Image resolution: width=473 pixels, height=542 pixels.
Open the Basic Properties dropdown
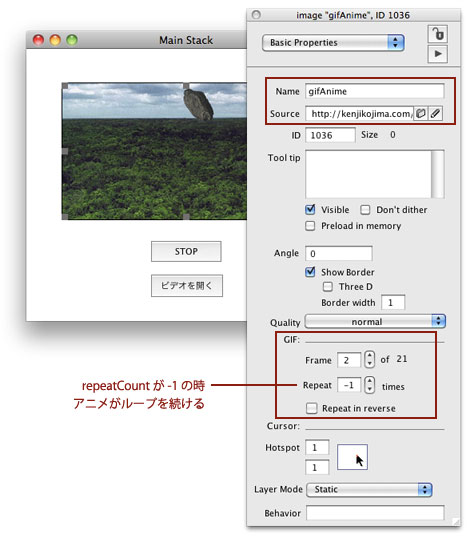click(x=333, y=43)
